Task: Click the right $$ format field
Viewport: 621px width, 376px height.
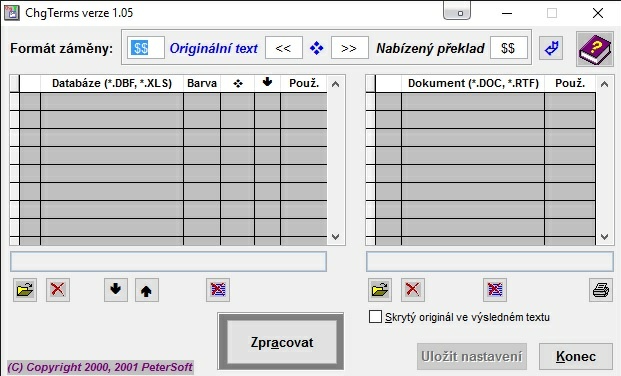Action: point(509,48)
